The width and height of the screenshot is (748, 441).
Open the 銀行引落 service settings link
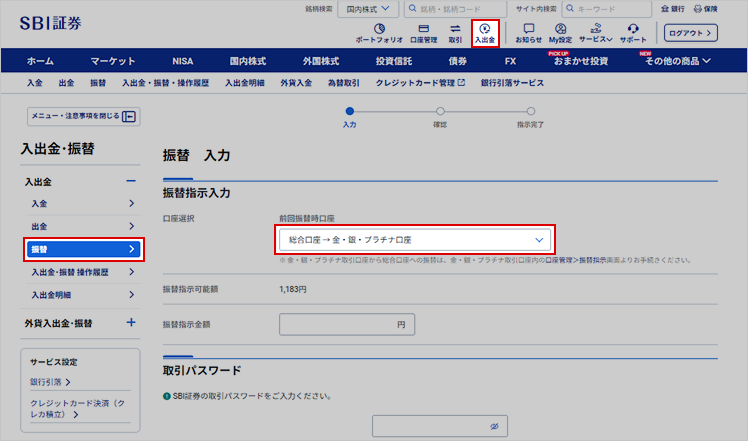click(x=50, y=382)
